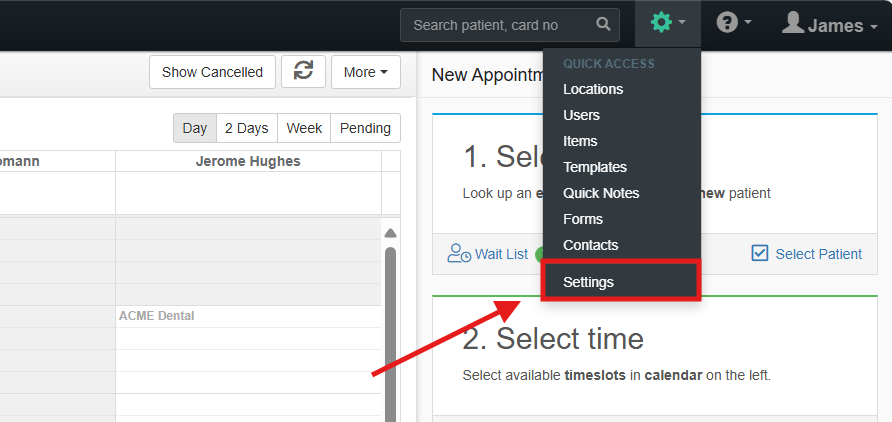Click the Wait List link
The width and height of the screenshot is (892, 422).
pyautogui.click(x=501, y=254)
